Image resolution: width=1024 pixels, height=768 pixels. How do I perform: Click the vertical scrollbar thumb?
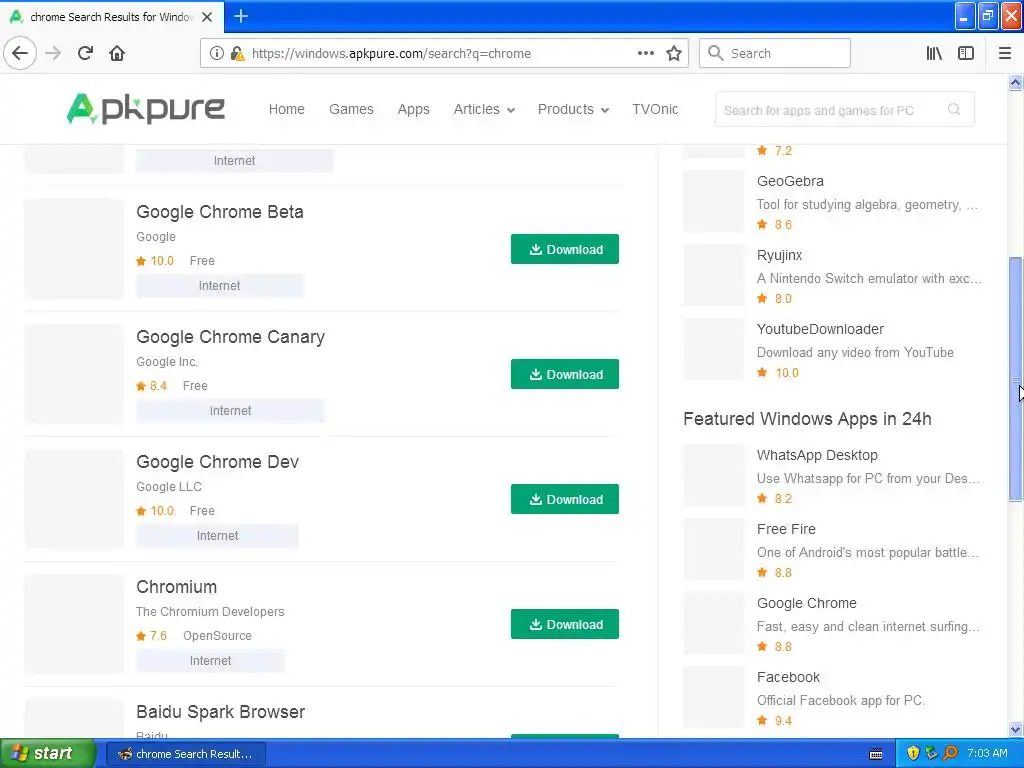[1015, 379]
